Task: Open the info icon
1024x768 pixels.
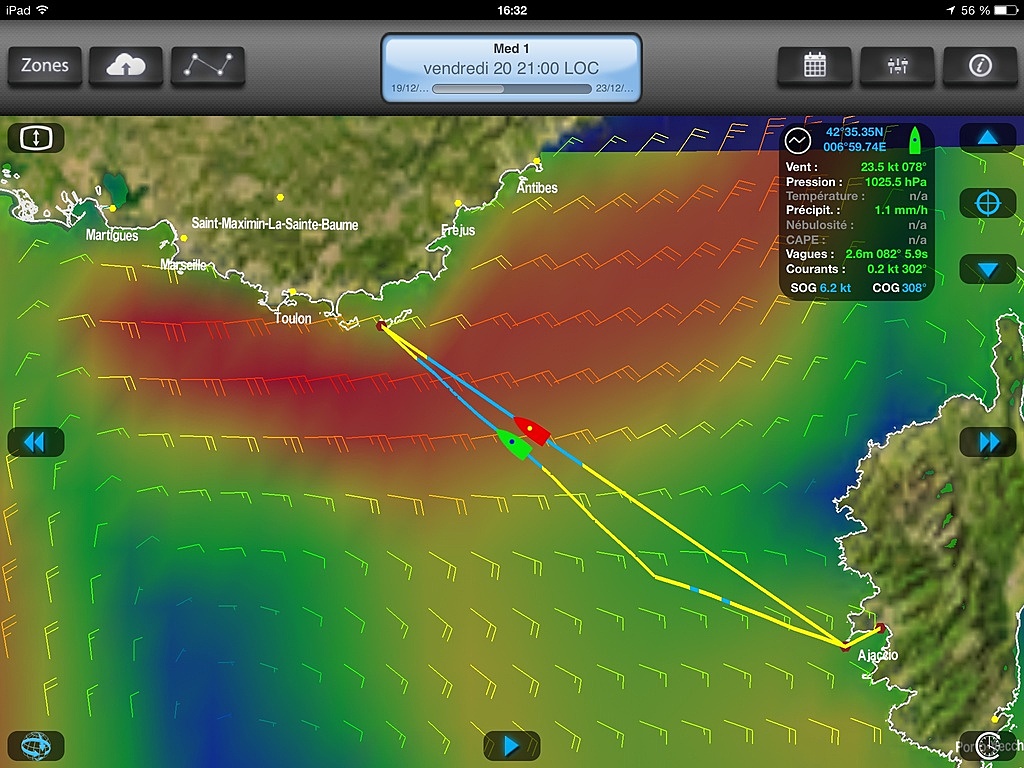Action: [x=980, y=65]
